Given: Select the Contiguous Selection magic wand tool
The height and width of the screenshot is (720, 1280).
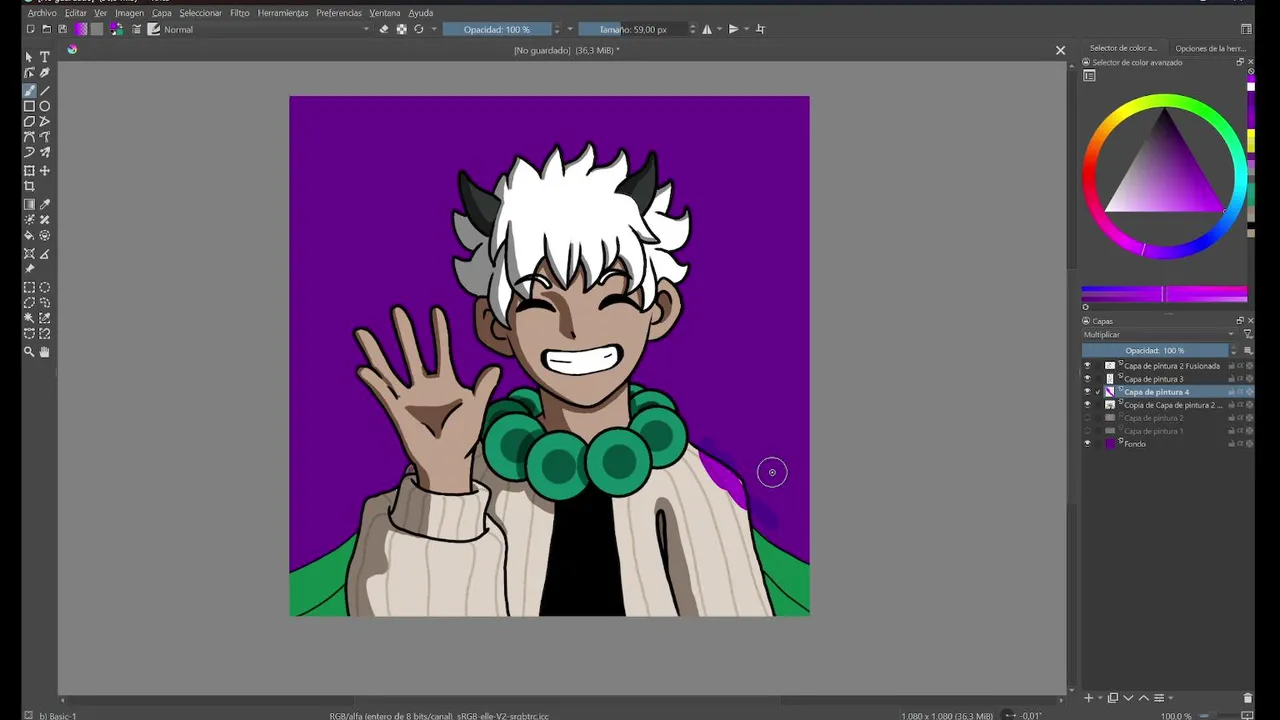Looking at the screenshot, I should tap(29, 318).
